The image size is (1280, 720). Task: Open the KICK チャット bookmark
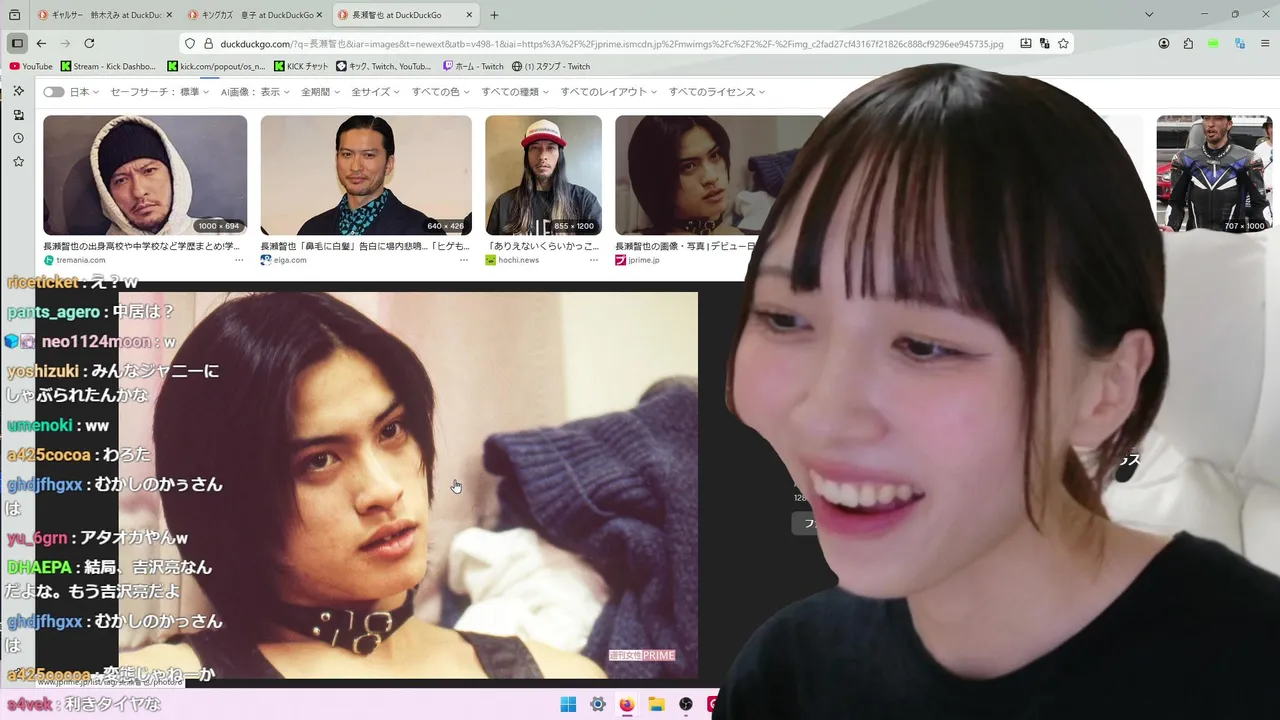coord(301,66)
